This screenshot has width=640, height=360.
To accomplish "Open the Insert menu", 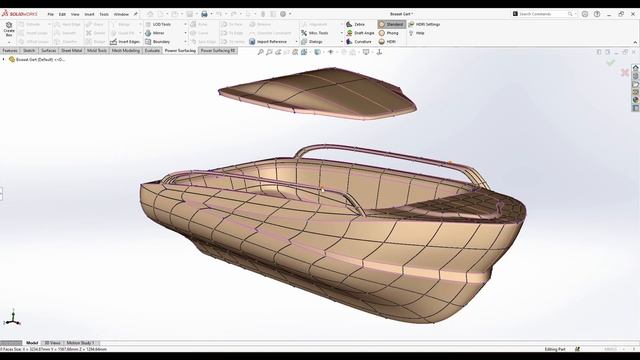I will [x=89, y=14].
